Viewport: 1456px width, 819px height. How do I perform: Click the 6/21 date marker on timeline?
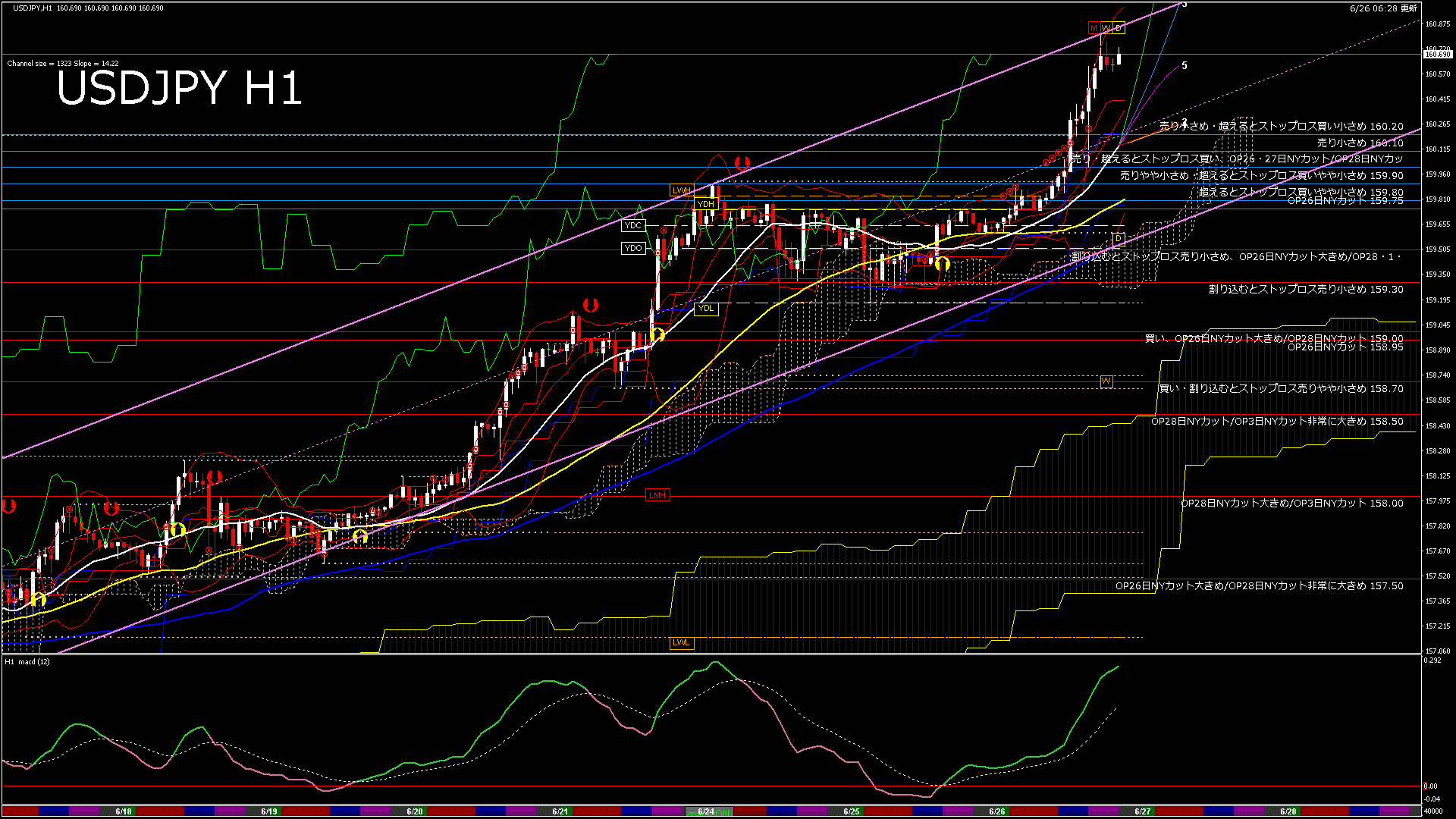(560, 811)
